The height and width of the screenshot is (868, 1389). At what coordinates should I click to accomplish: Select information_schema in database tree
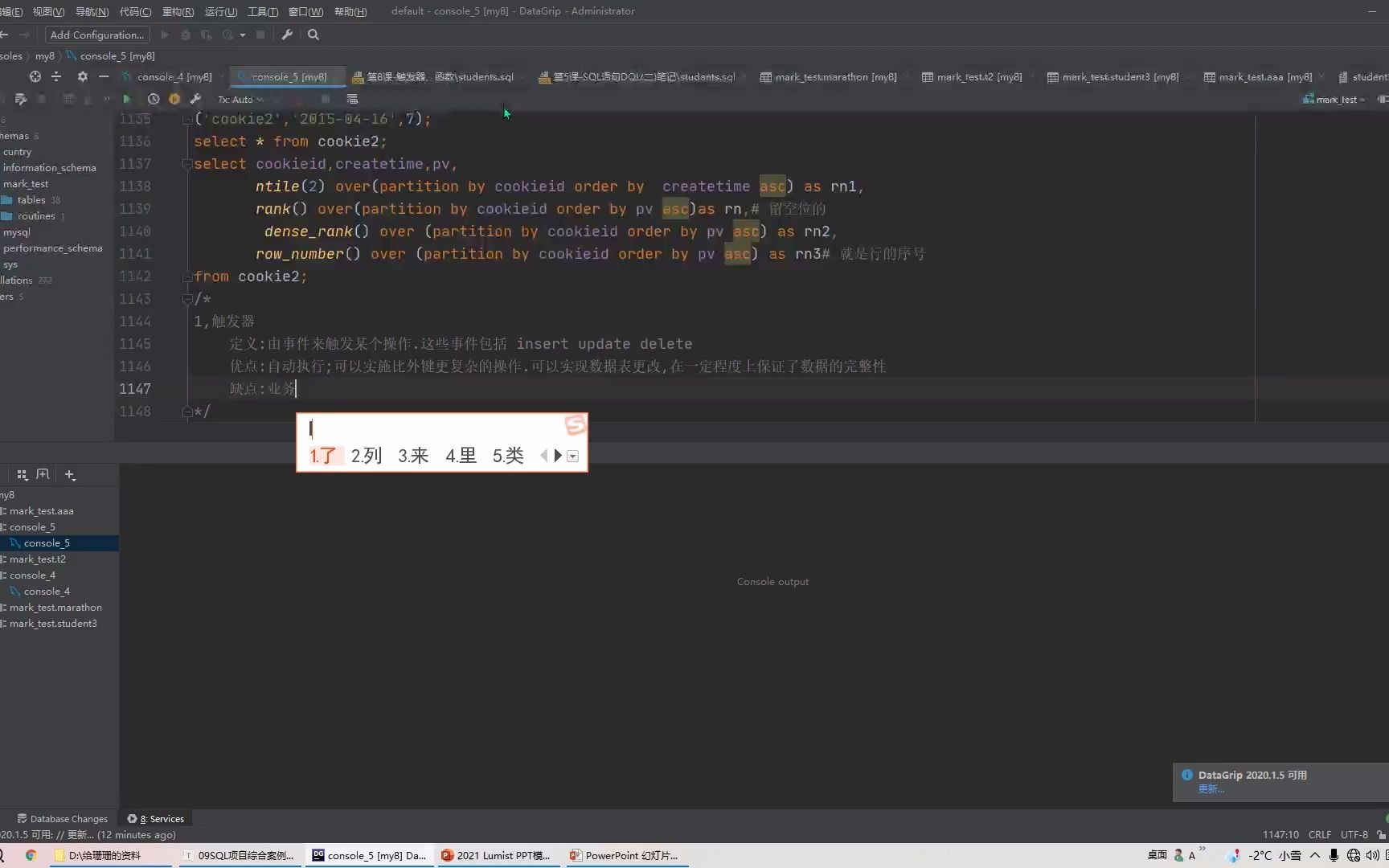click(49, 168)
